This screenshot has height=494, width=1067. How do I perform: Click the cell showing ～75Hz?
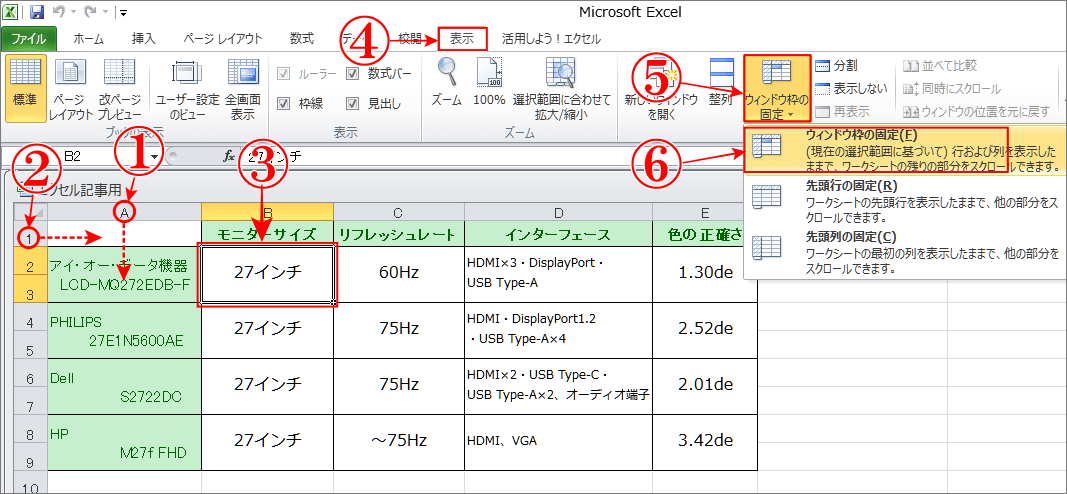click(x=399, y=442)
